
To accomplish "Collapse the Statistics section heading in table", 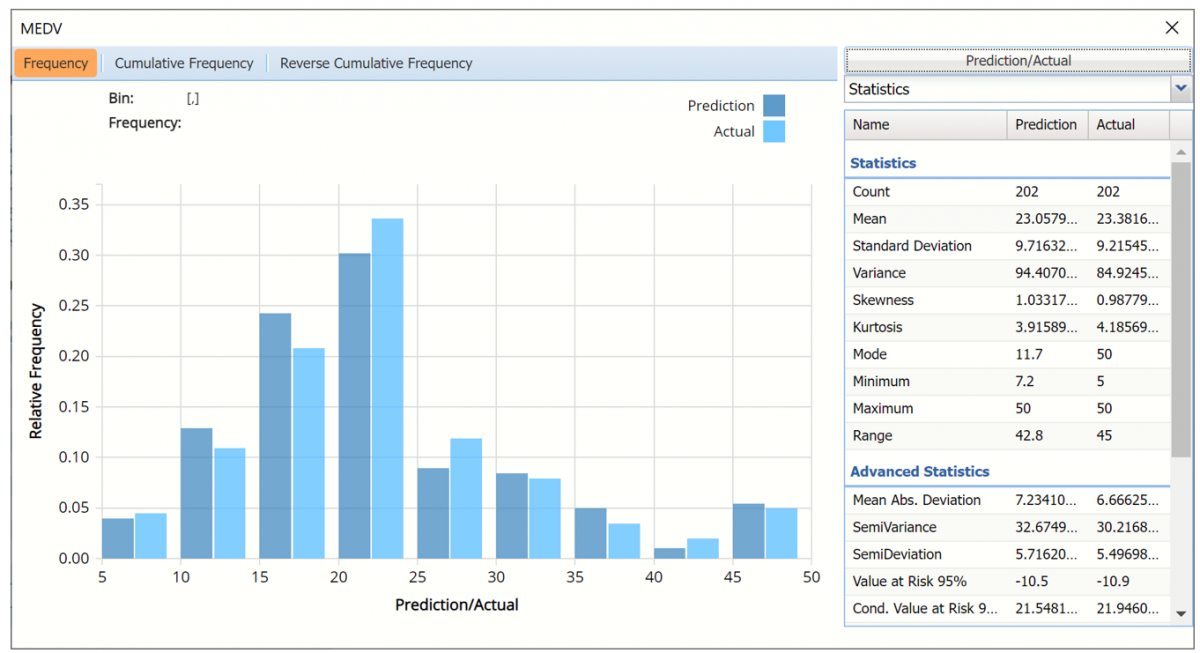I will 883,163.
